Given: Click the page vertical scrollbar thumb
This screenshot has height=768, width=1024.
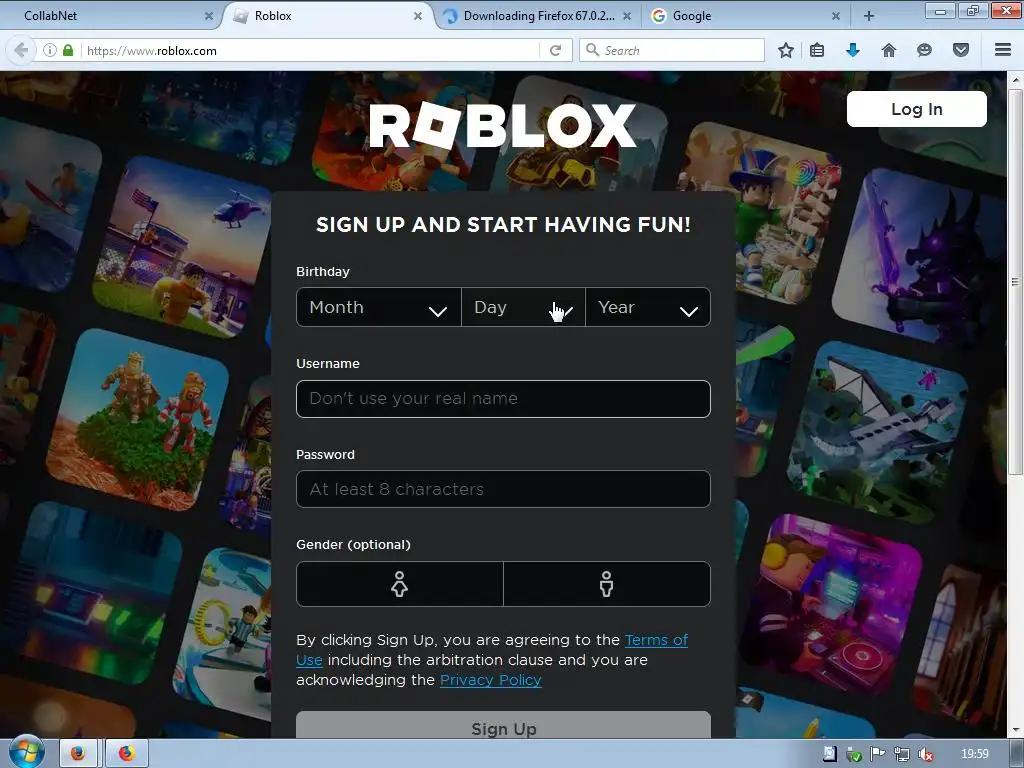Looking at the screenshot, I should point(1015,282).
